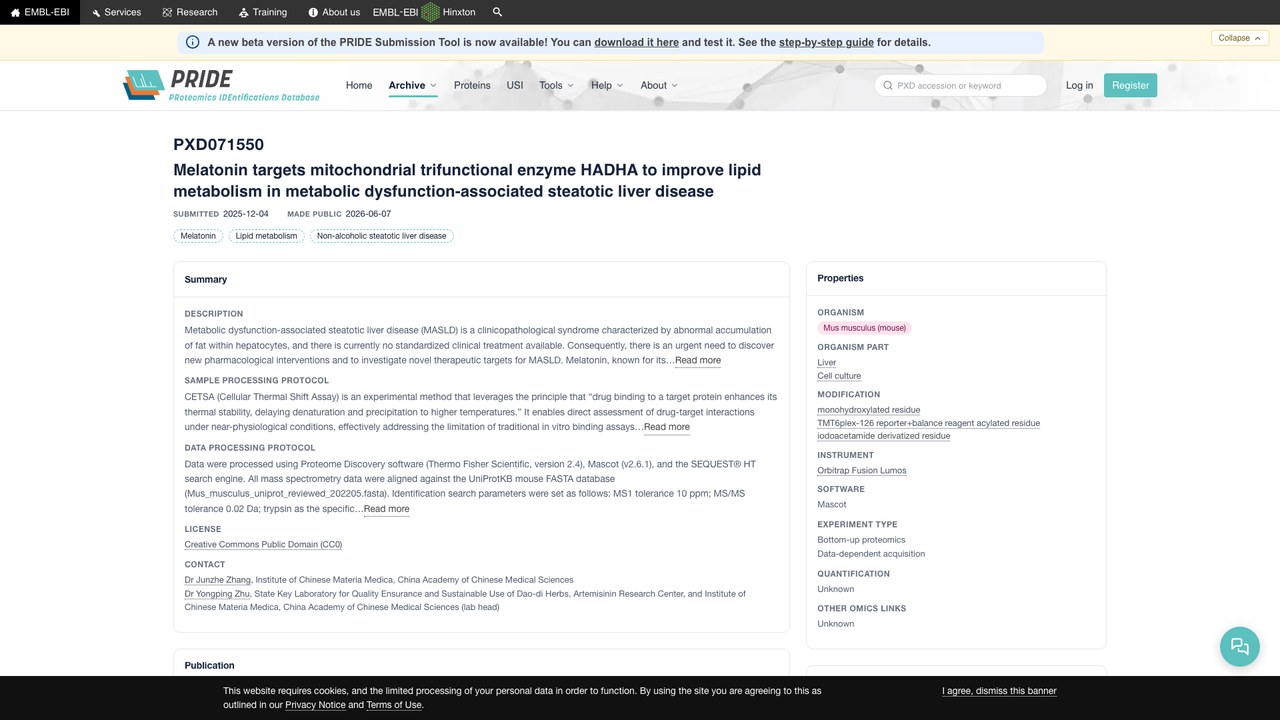Open the chat support bubble icon
1280x720 pixels.
click(1240, 646)
